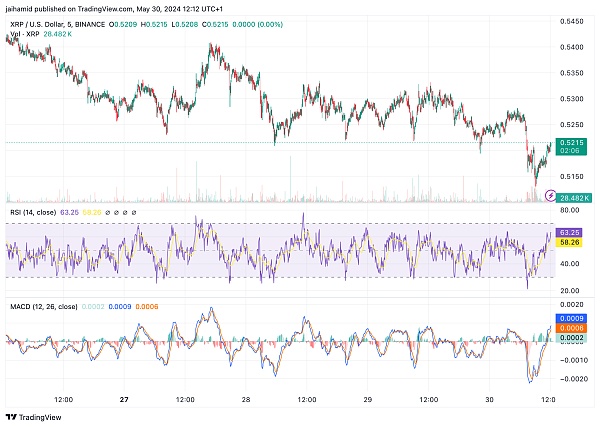Click the author name jaihamid in the header
Image resolution: width=600 pixels, height=427 pixels.
pyautogui.click(x=22, y=7)
